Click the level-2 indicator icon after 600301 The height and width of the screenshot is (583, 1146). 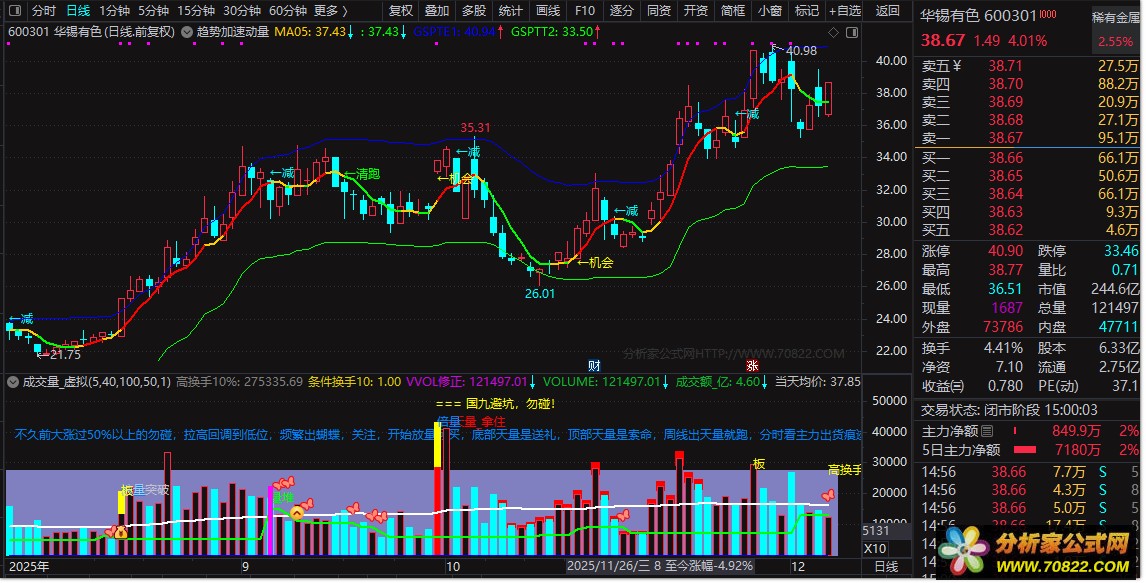[1048, 15]
